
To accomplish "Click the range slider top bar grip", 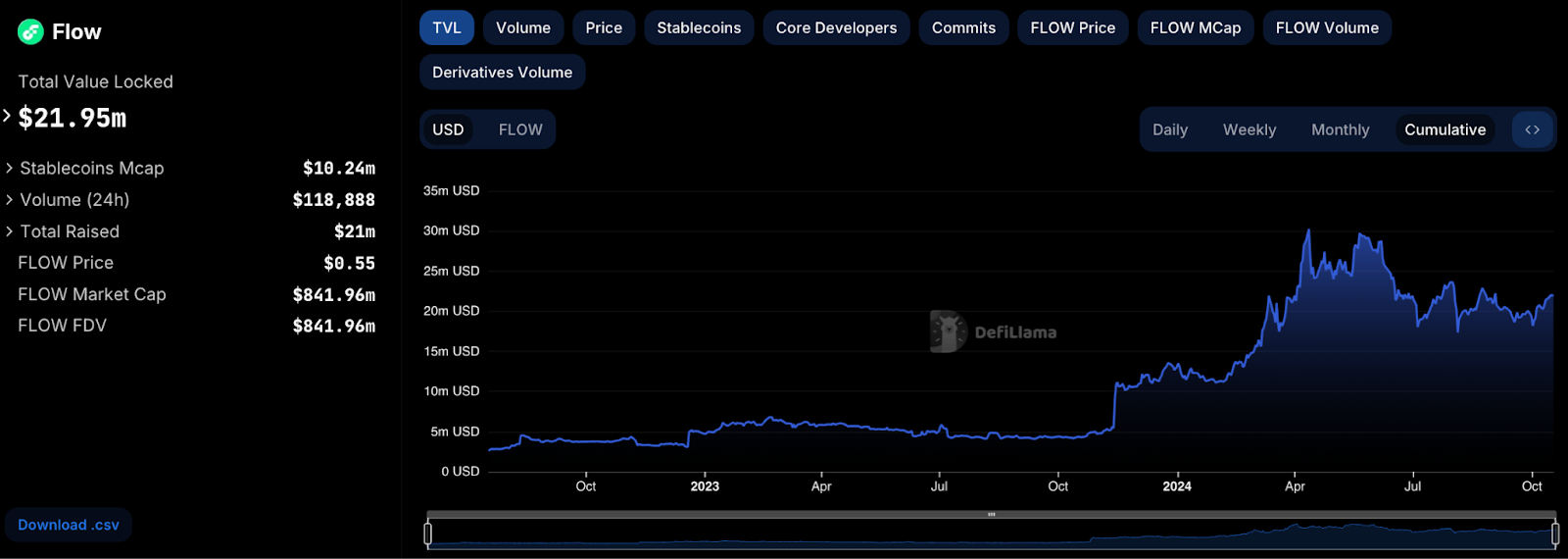I will pos(991,514).
